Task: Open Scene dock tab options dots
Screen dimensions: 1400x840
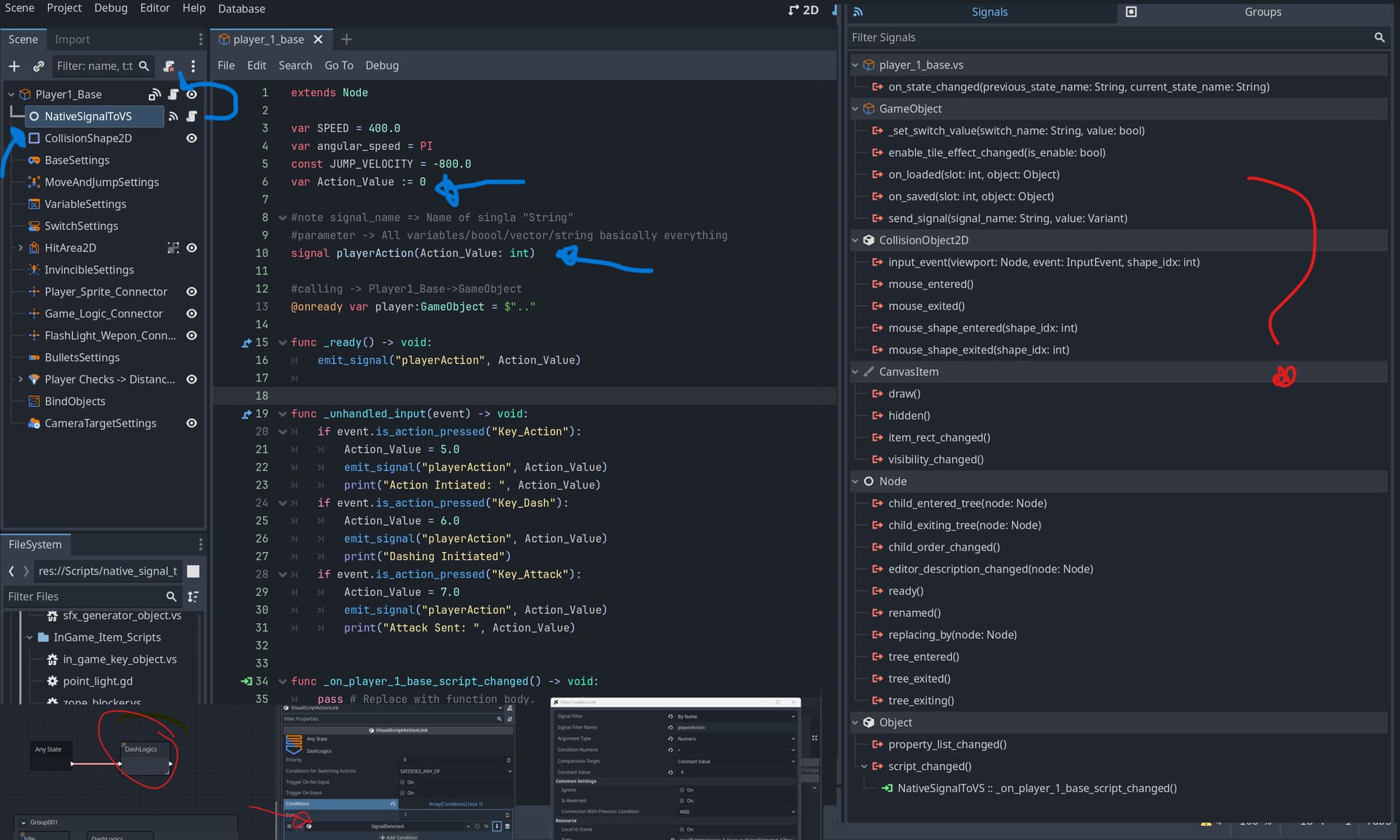Action: [201, 39]
